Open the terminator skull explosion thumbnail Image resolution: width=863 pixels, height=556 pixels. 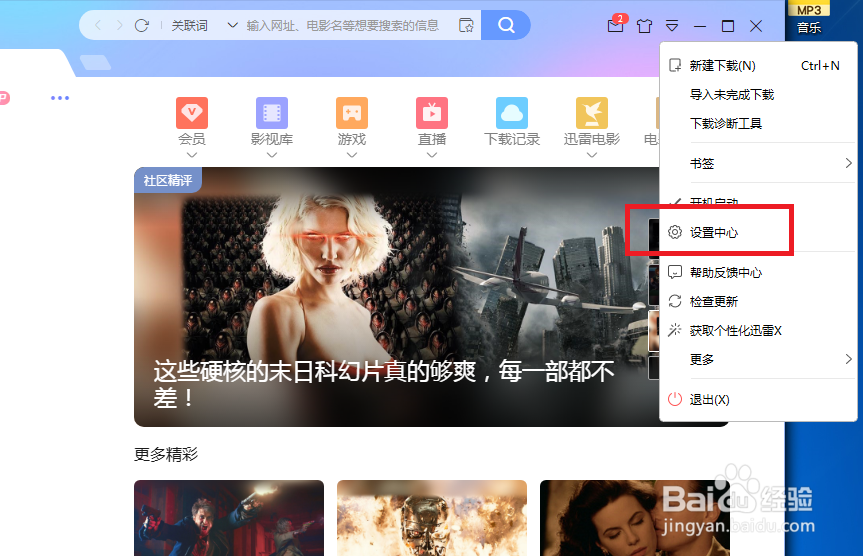tap(432, 518)
